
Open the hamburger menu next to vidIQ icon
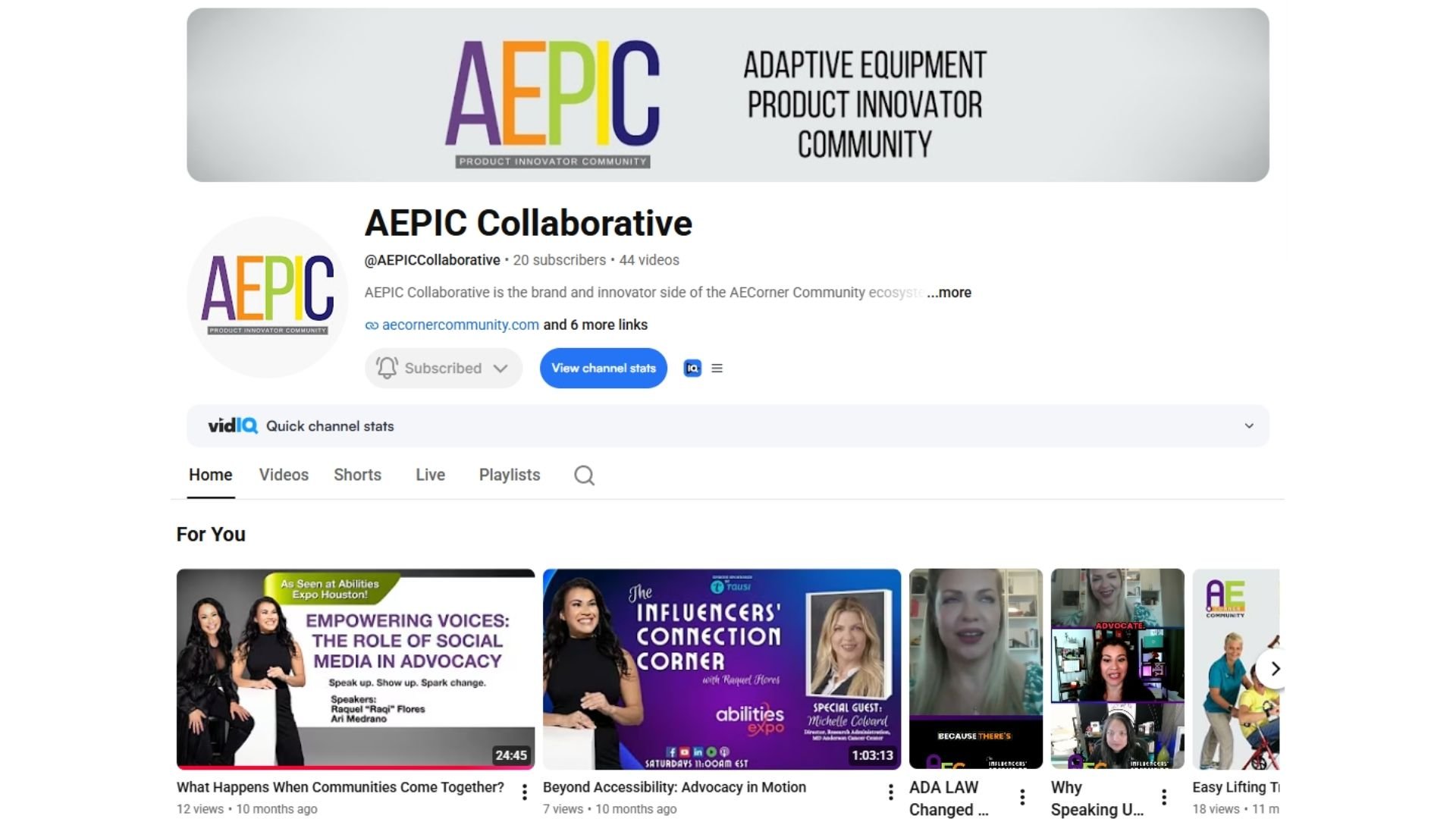tap(717, 369)
